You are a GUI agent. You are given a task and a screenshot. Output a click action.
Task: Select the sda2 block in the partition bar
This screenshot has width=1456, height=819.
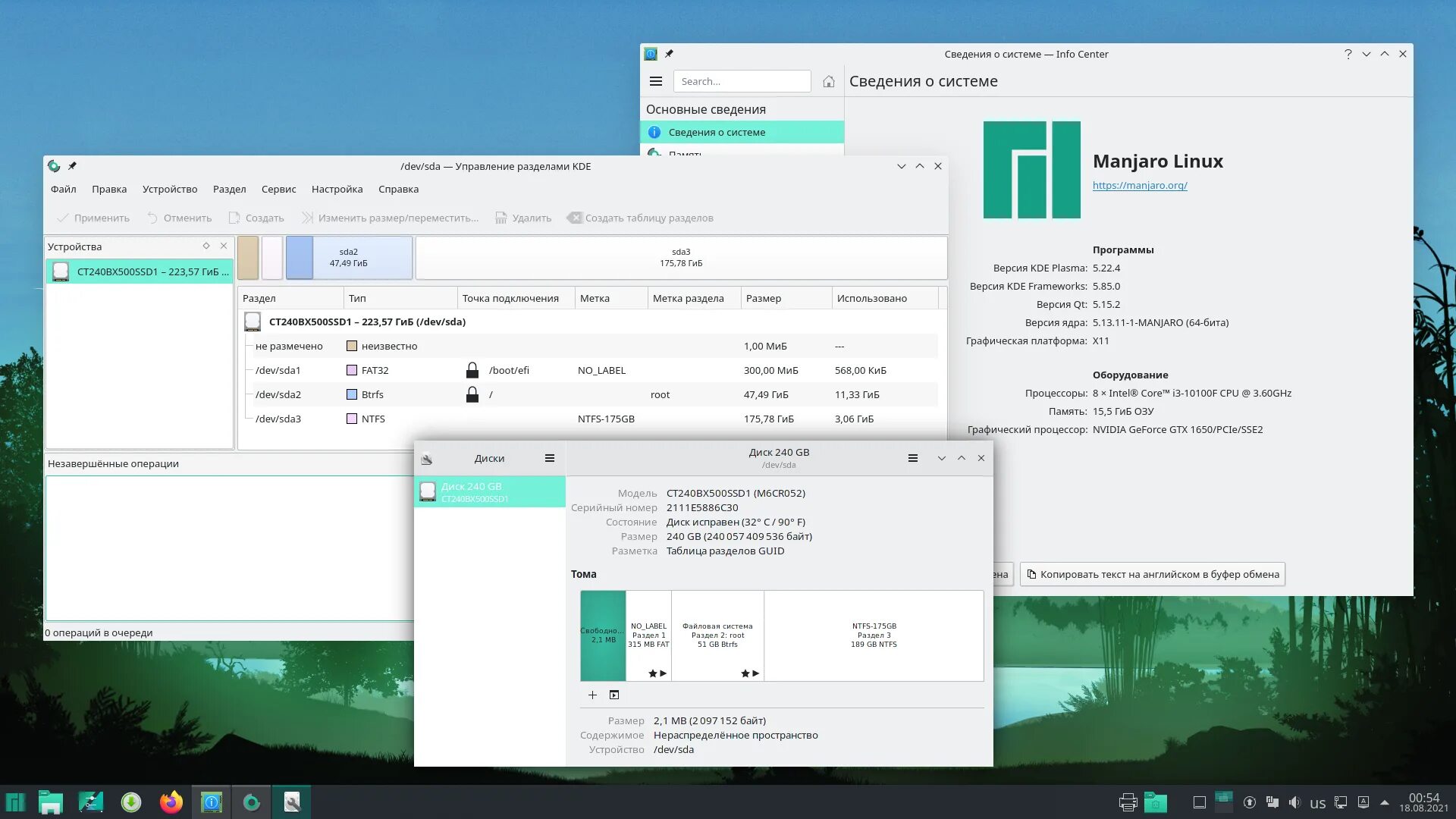(x=349, y=258)
